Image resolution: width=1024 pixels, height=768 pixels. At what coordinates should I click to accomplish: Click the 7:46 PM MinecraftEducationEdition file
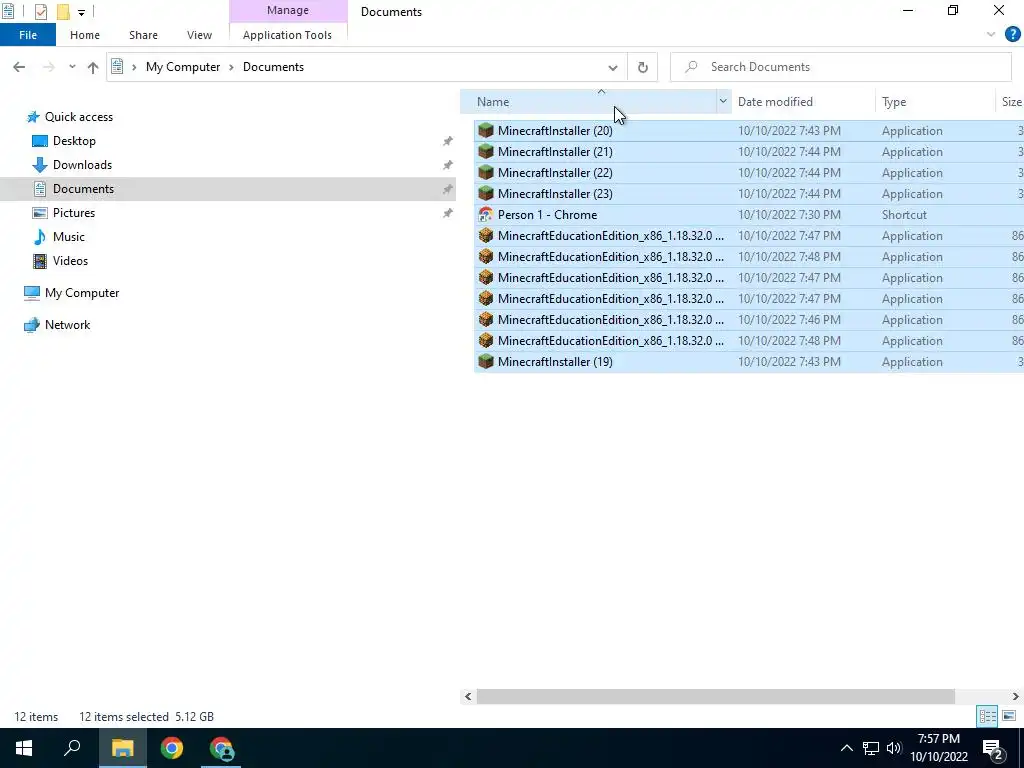point(748,319)
